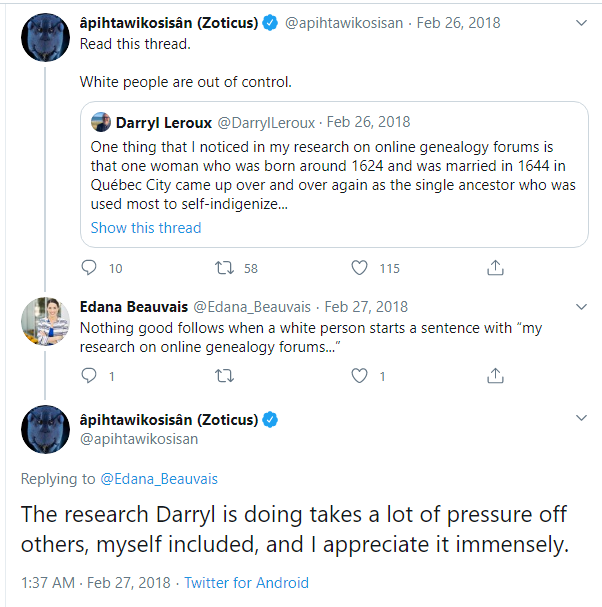The width and height of the screenshot is (602, 607).
Task: Like Edana Beauvais's tweet
Action: 360,376
